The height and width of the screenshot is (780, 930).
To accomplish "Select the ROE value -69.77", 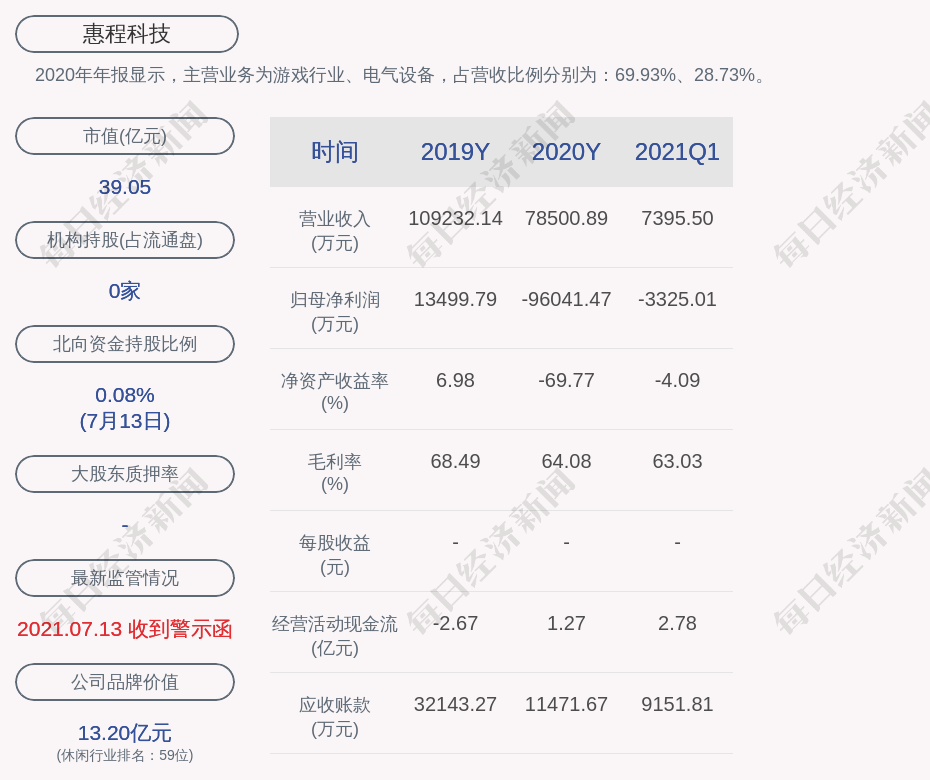I will (566, 380).
